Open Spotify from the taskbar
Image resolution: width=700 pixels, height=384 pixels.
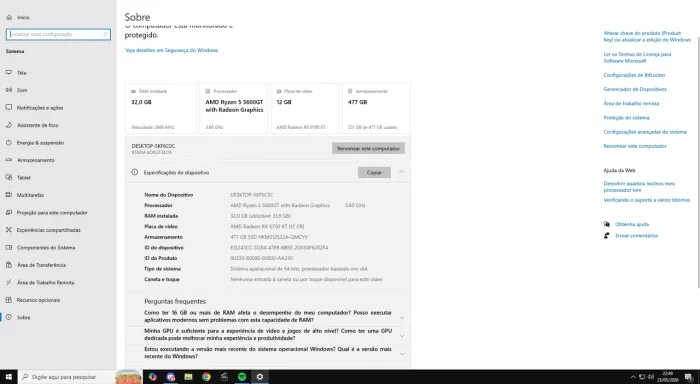(242, 377)
